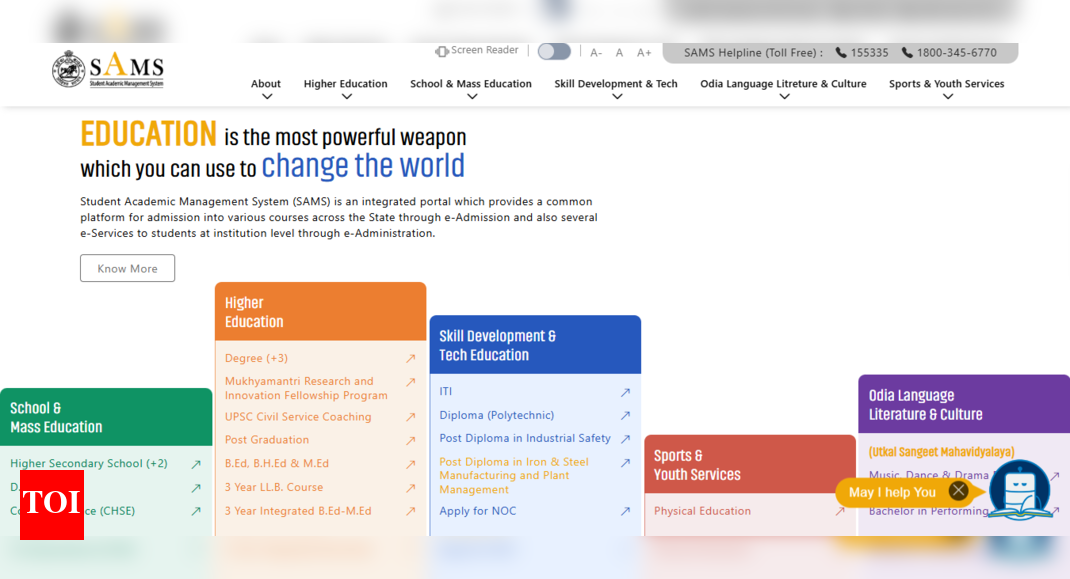Decrease font size with A- button

[x=596, y=53]
